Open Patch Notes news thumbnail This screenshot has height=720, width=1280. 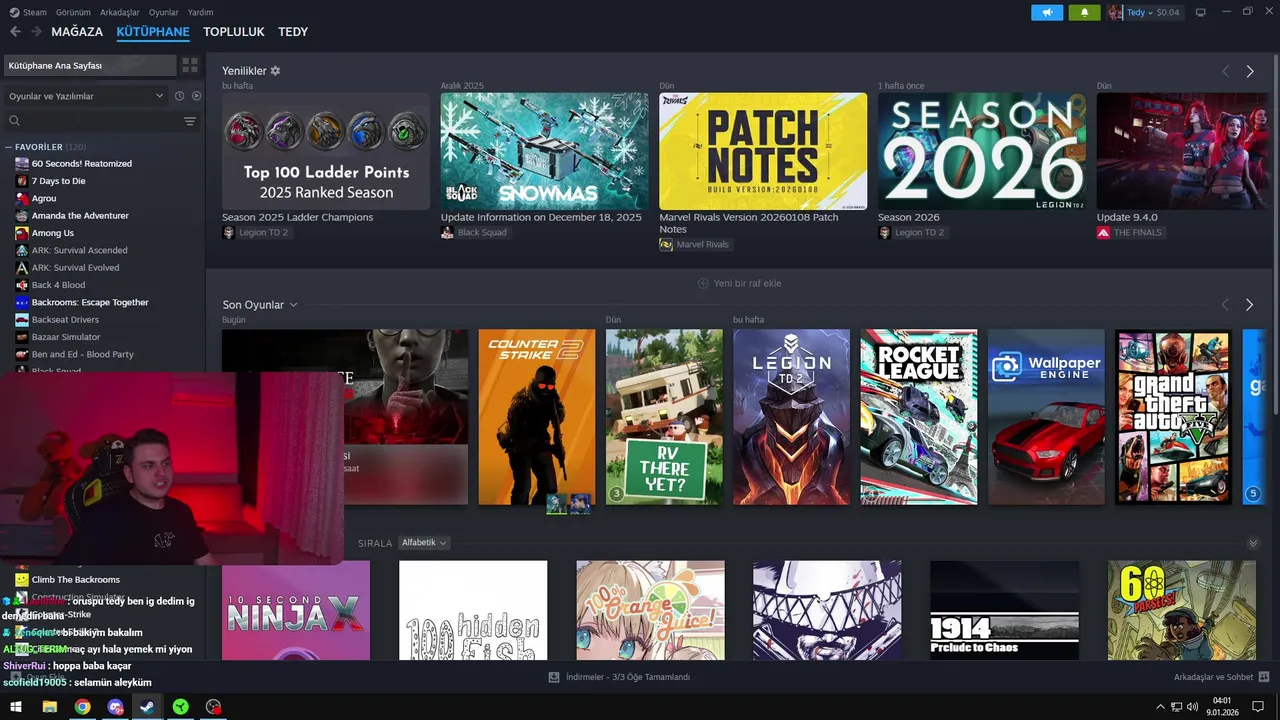(763, 152)
